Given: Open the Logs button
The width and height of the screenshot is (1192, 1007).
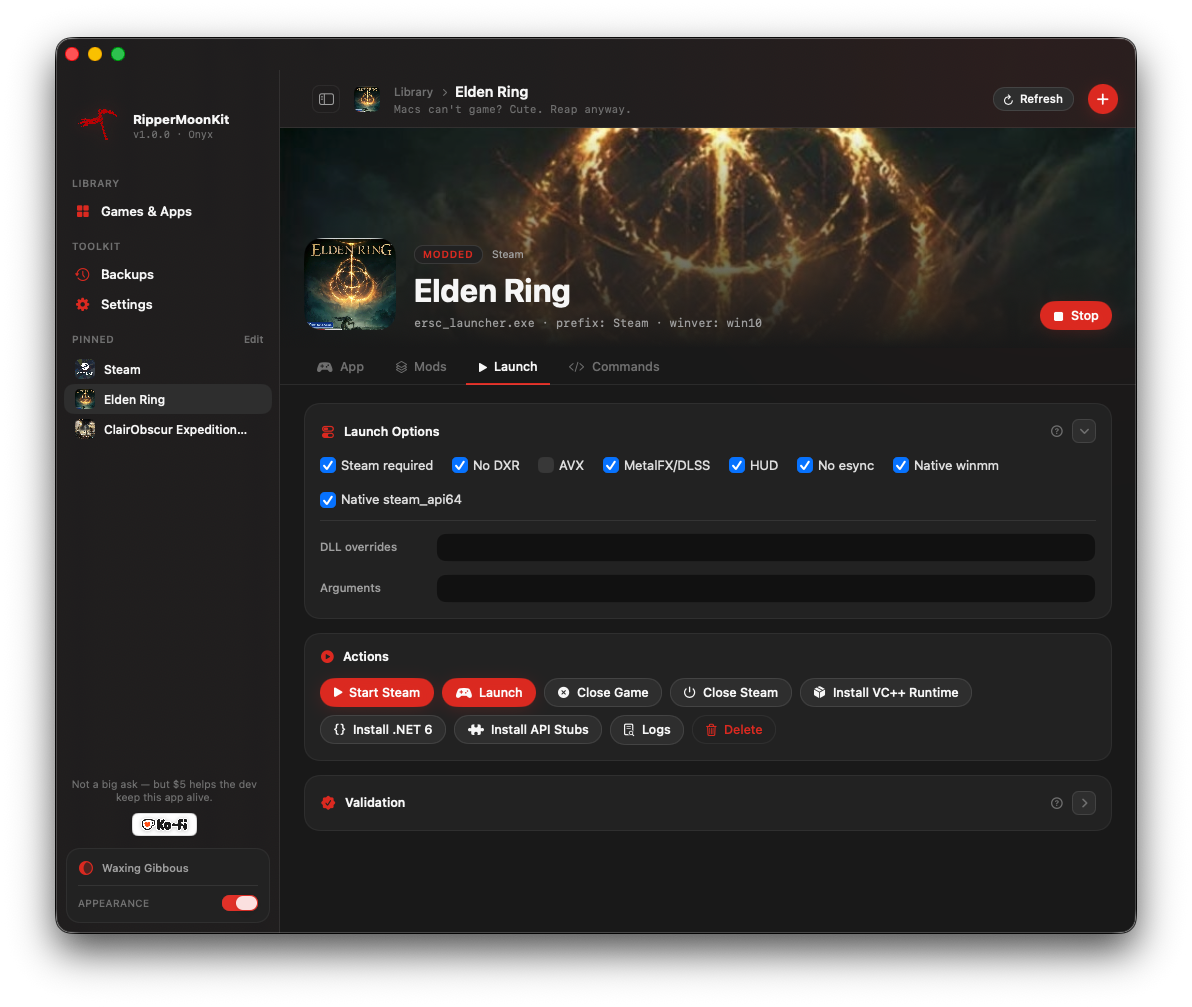Looking at the screenshot, I should [x=647, y=730].
